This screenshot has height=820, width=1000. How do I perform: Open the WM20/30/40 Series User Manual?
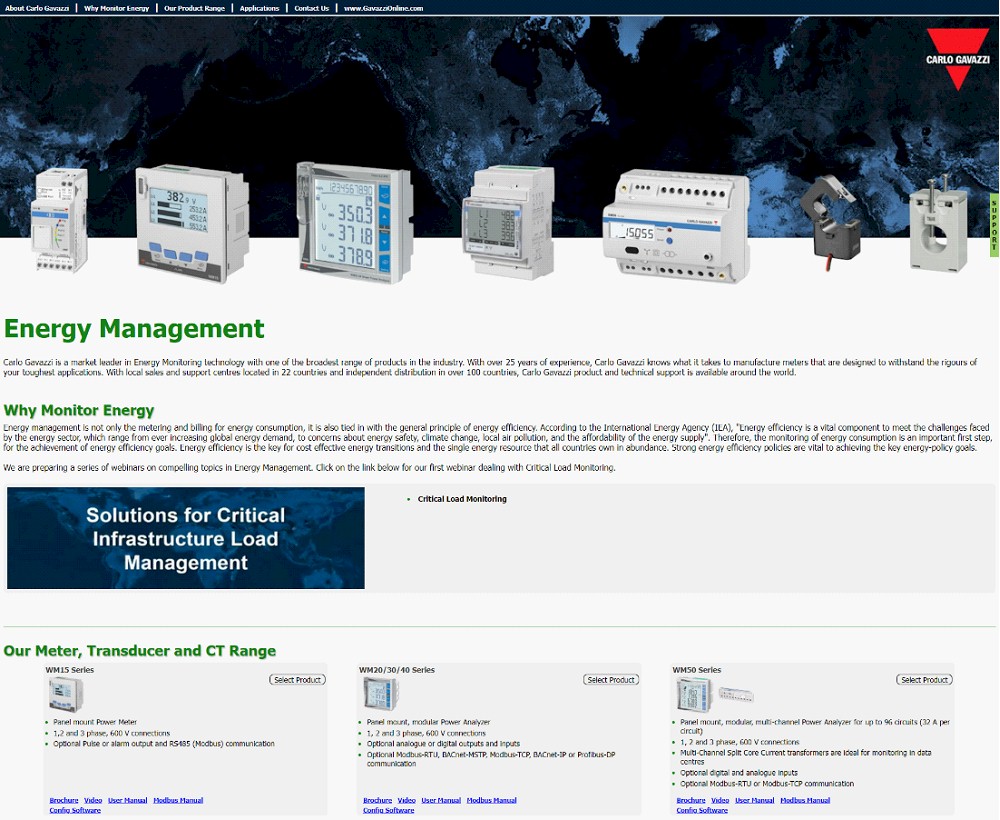[441, 800]
